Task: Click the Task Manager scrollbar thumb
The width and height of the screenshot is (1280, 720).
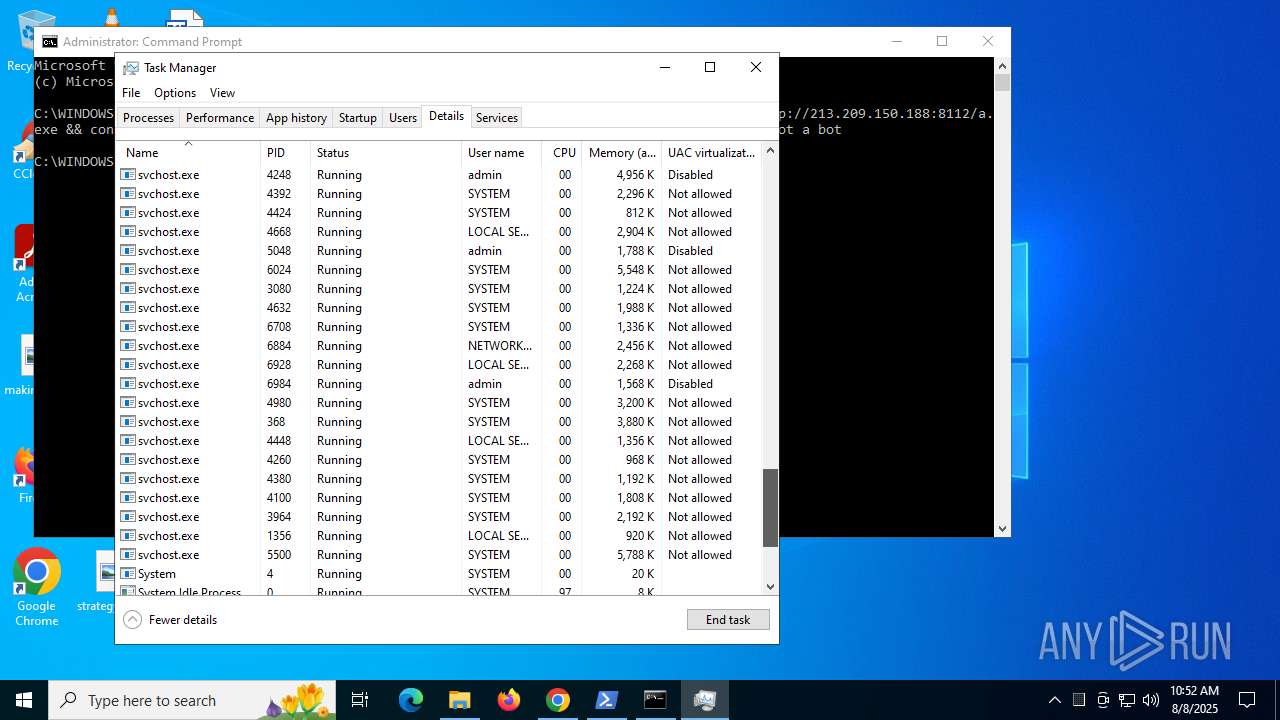Action: (x=770, y=508)
